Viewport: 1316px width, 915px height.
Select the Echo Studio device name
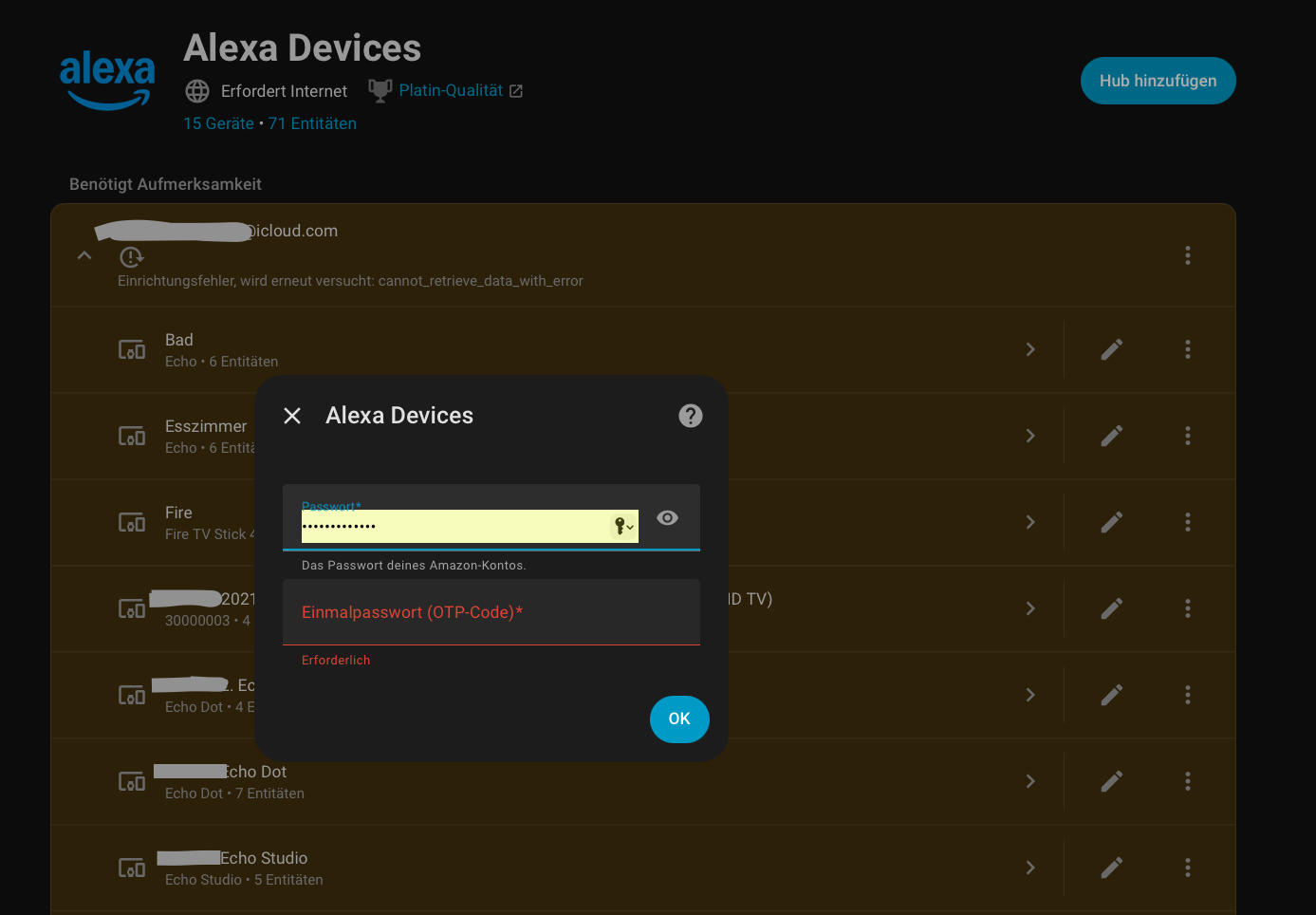click(264, 858)
